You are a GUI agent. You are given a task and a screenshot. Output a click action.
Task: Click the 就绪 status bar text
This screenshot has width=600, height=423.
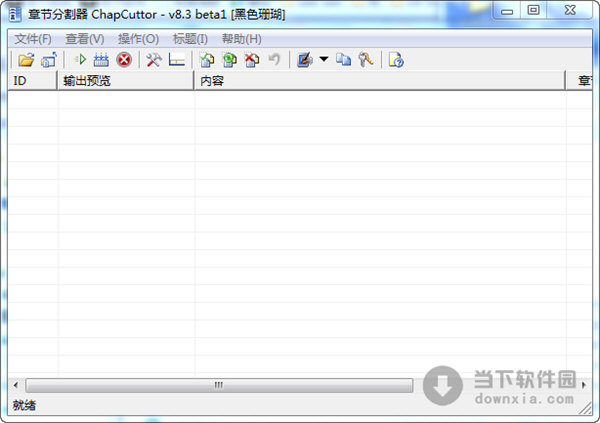pyautogui.click(x=24, y=405)
